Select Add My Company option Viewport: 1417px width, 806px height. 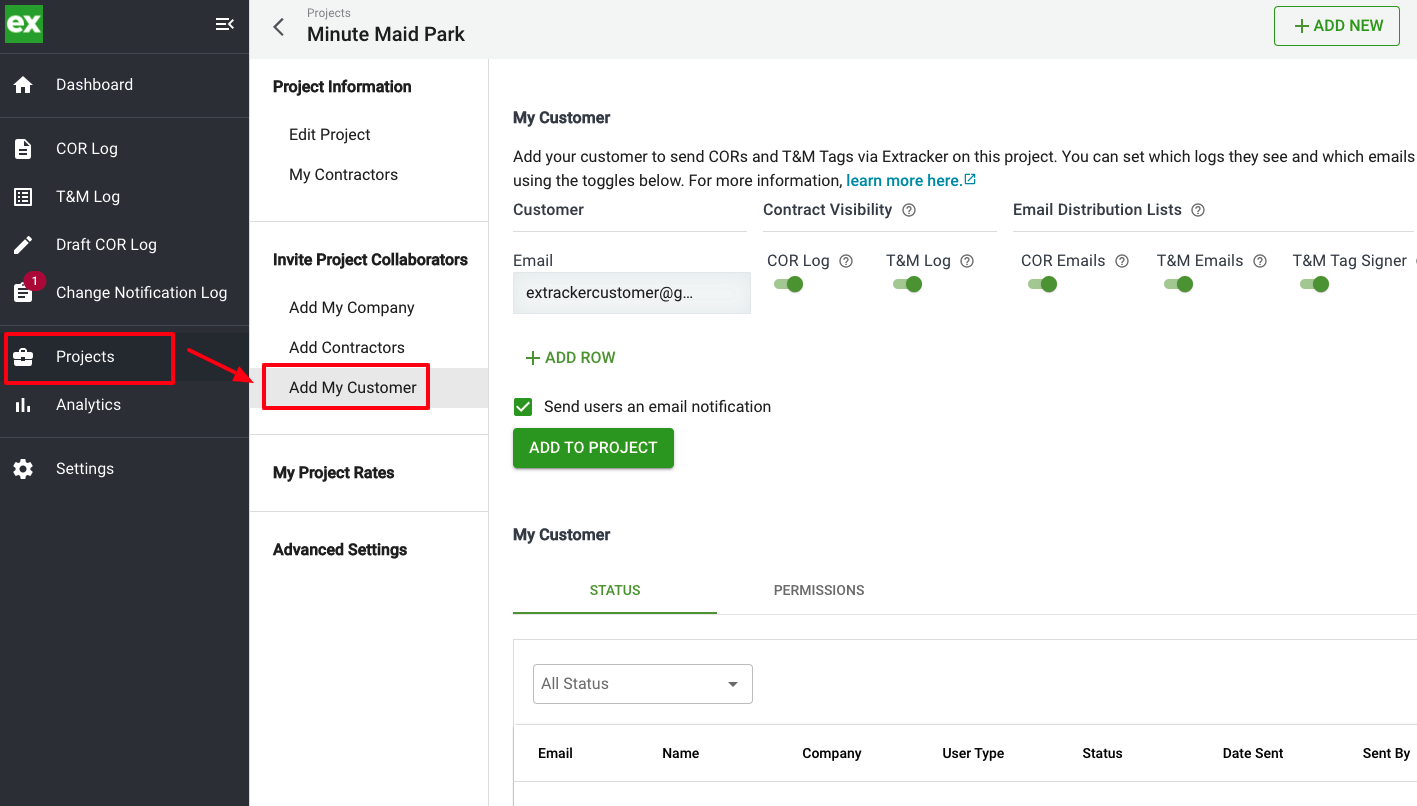point(352,308)
